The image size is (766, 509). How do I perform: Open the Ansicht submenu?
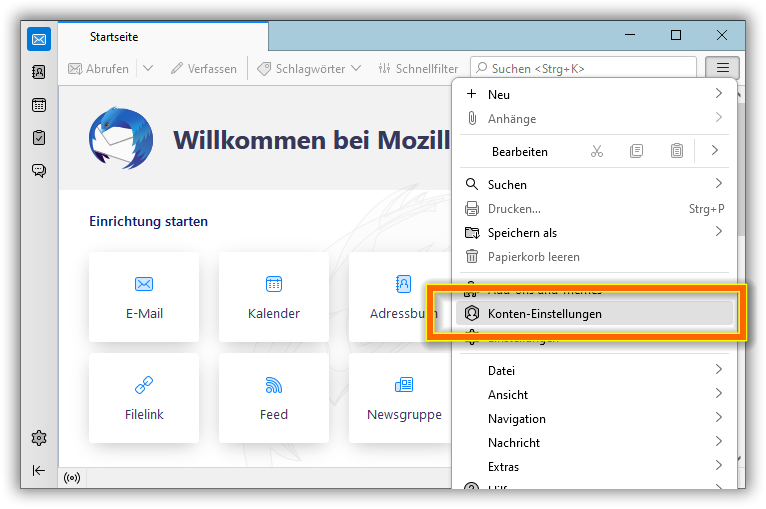point(594,394)
